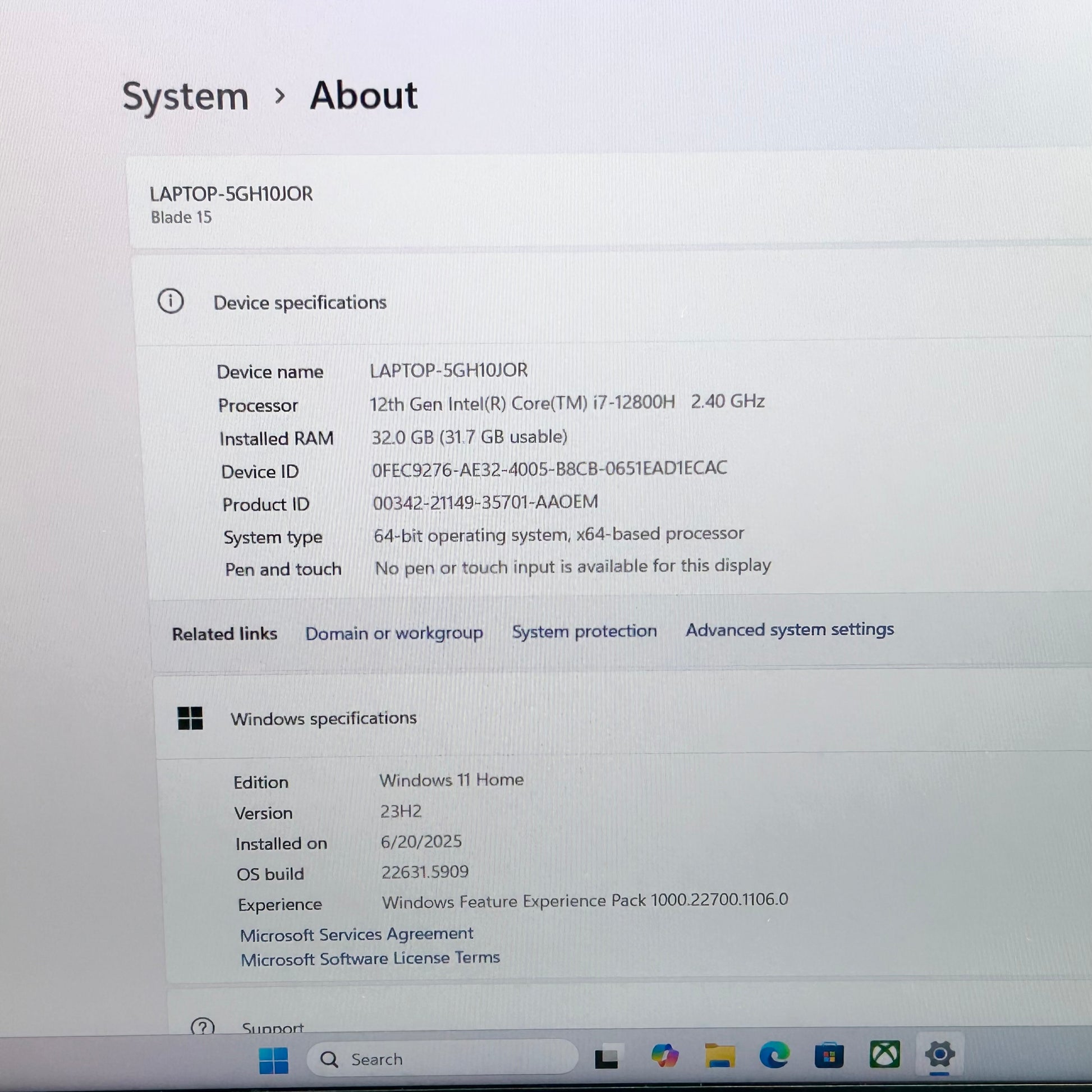Go back to System in the breadcrumb
1092x1092 pixels.
coord(185,97)
